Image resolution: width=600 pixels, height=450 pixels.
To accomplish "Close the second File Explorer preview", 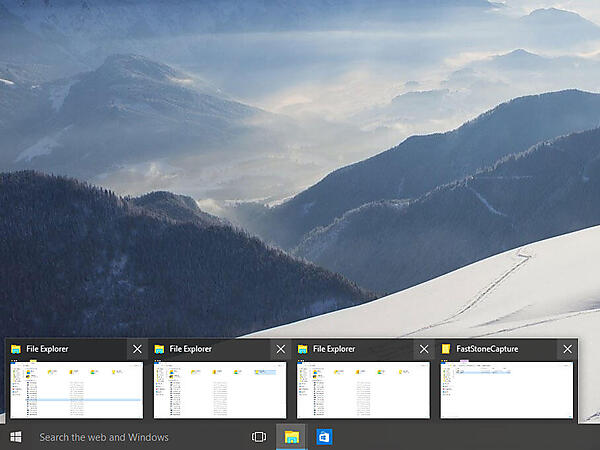I will click(281, 349).
